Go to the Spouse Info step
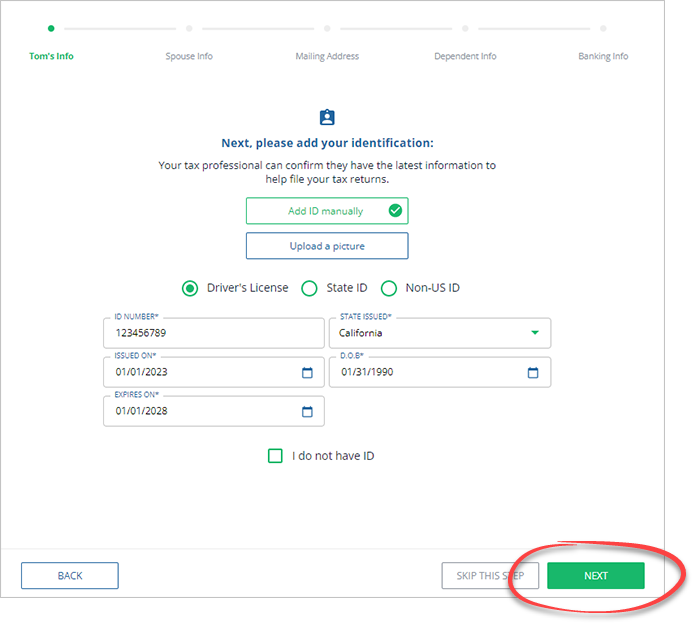Viewport: 692px width, 623px height. click(x=189, y=56)
